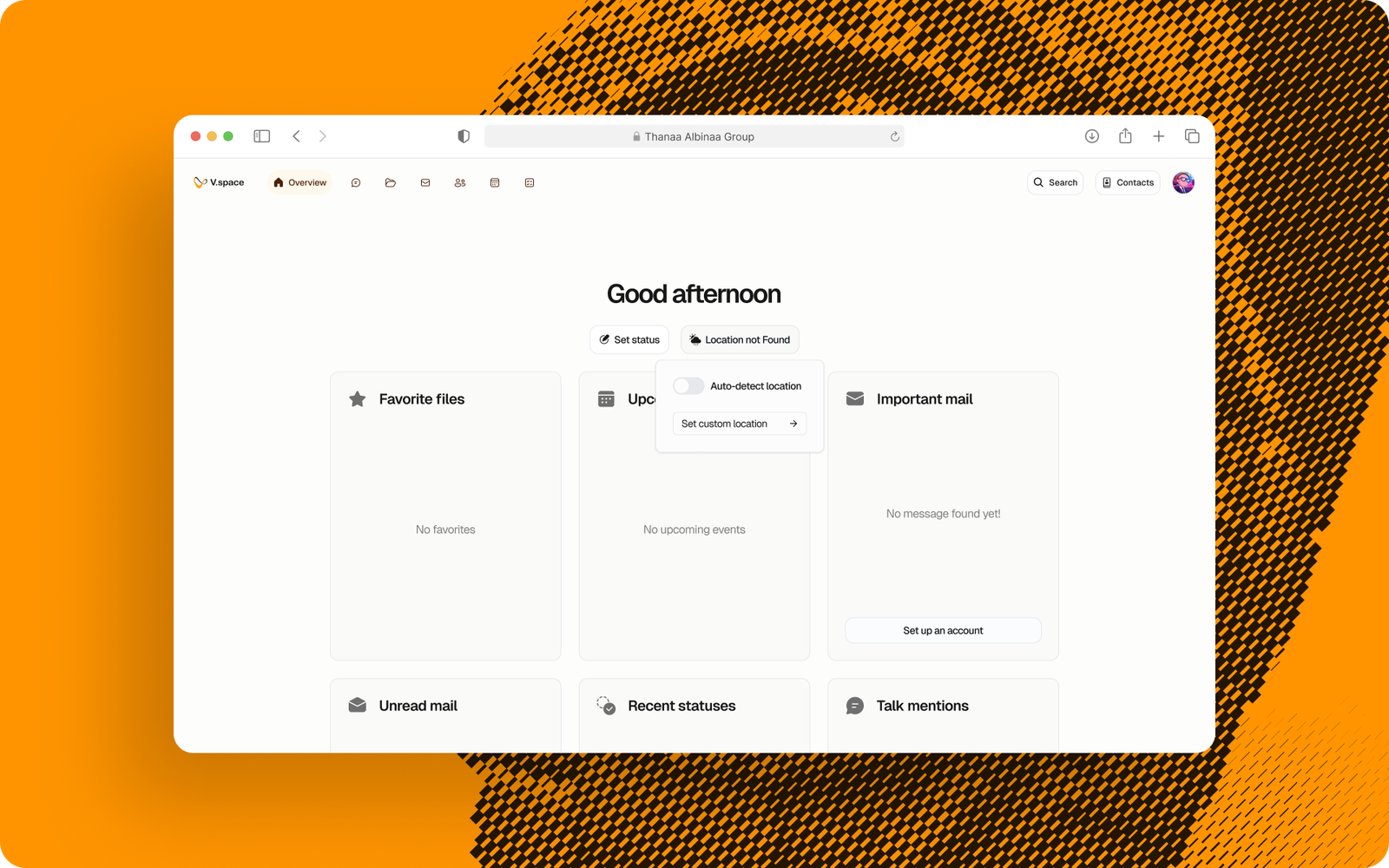This screenshot has height=868, width=1389.
Task: Click the Recent statuses heading
Action: coord(681,706)
